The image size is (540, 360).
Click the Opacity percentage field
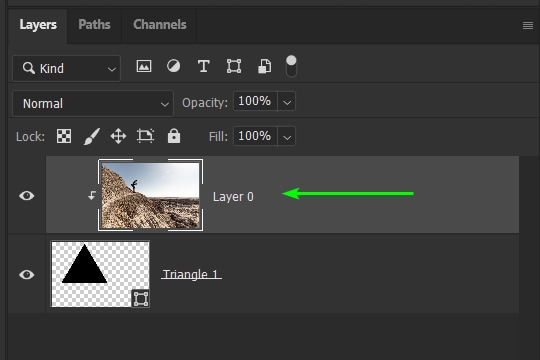click(x=255, y=101)
